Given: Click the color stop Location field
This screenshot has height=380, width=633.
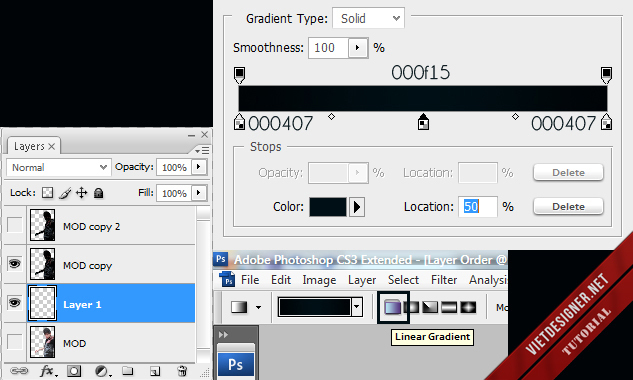Looking at the screenshot, I should tap(478, 207).
